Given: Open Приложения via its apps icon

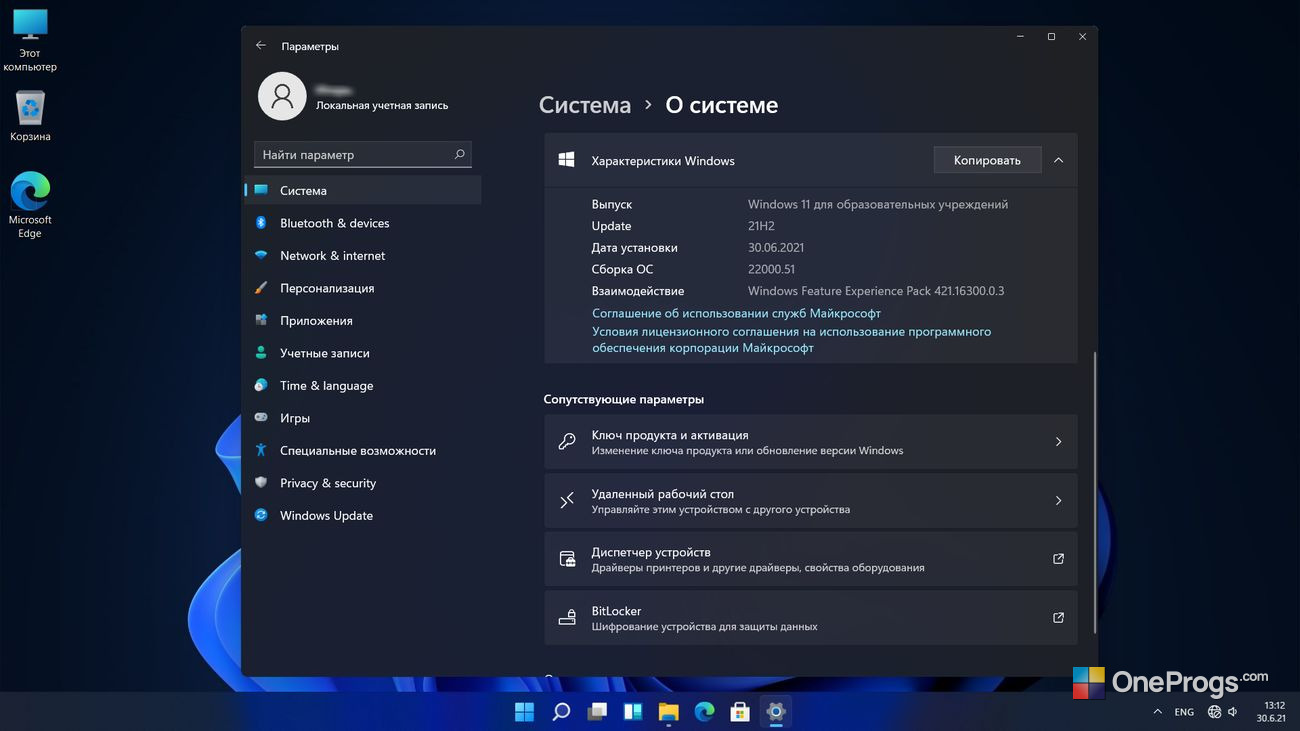Looking at the screenshot, I should tap(261, 320).
